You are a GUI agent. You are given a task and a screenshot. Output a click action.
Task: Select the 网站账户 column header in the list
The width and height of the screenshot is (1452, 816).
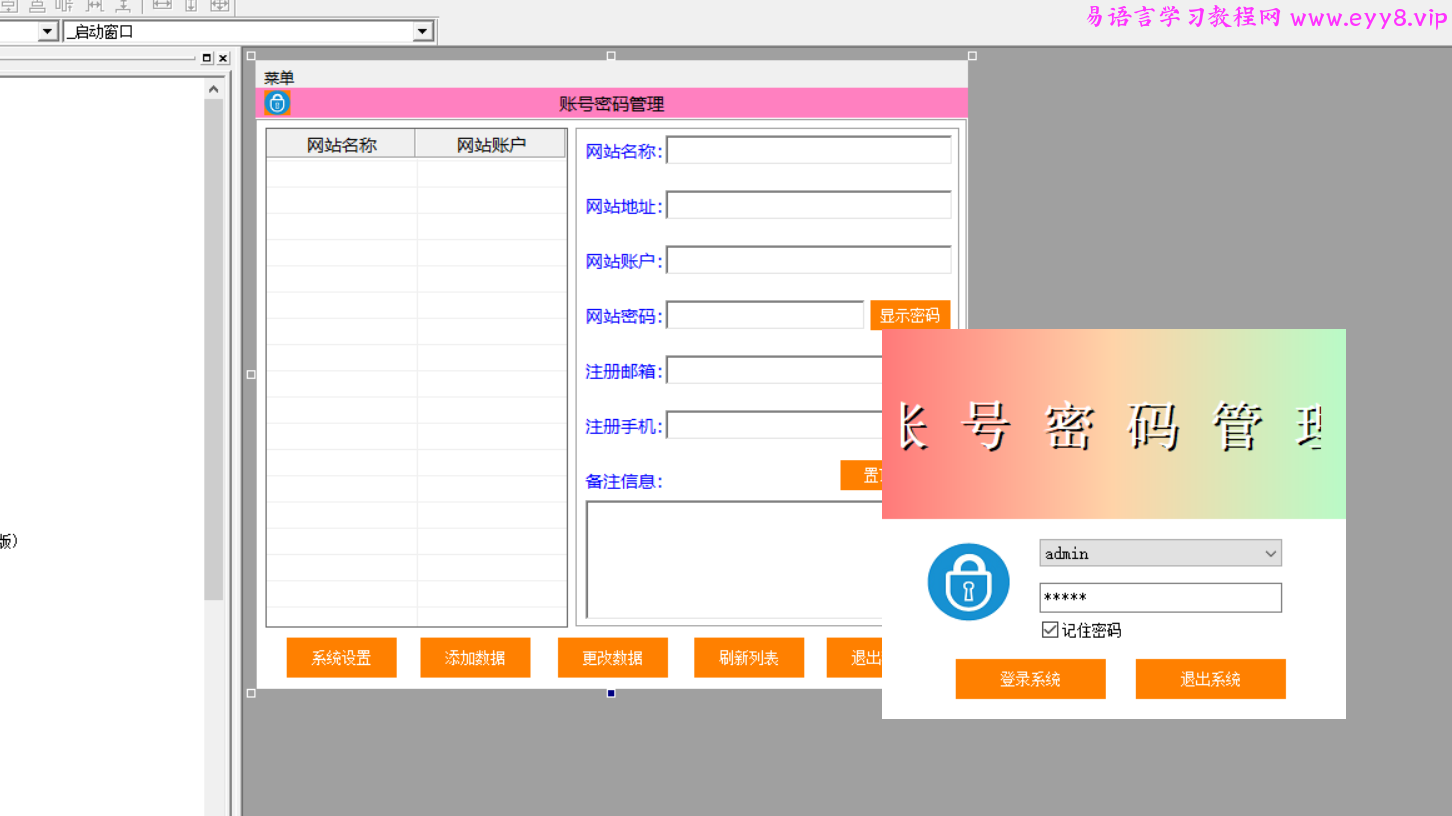click(491, 145)
